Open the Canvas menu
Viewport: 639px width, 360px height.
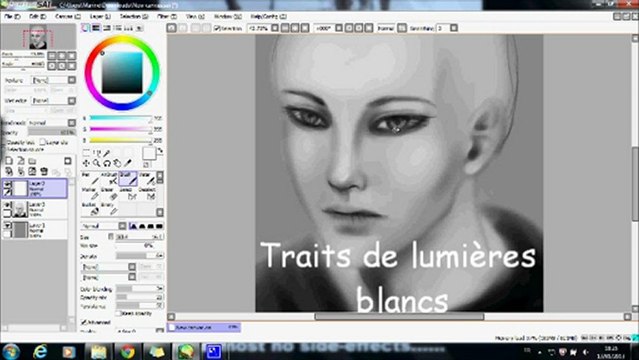pos(68,16)
